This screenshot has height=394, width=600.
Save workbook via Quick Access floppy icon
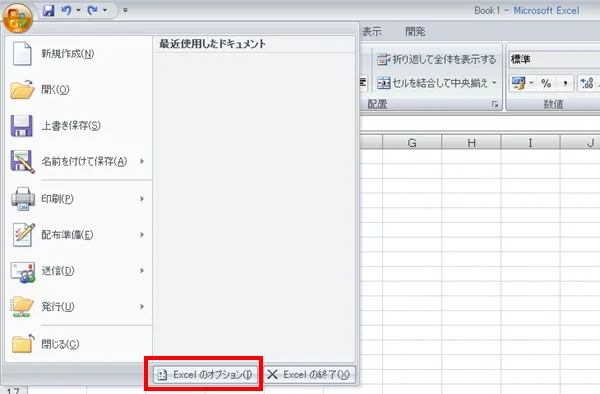(x=48, y=10)
